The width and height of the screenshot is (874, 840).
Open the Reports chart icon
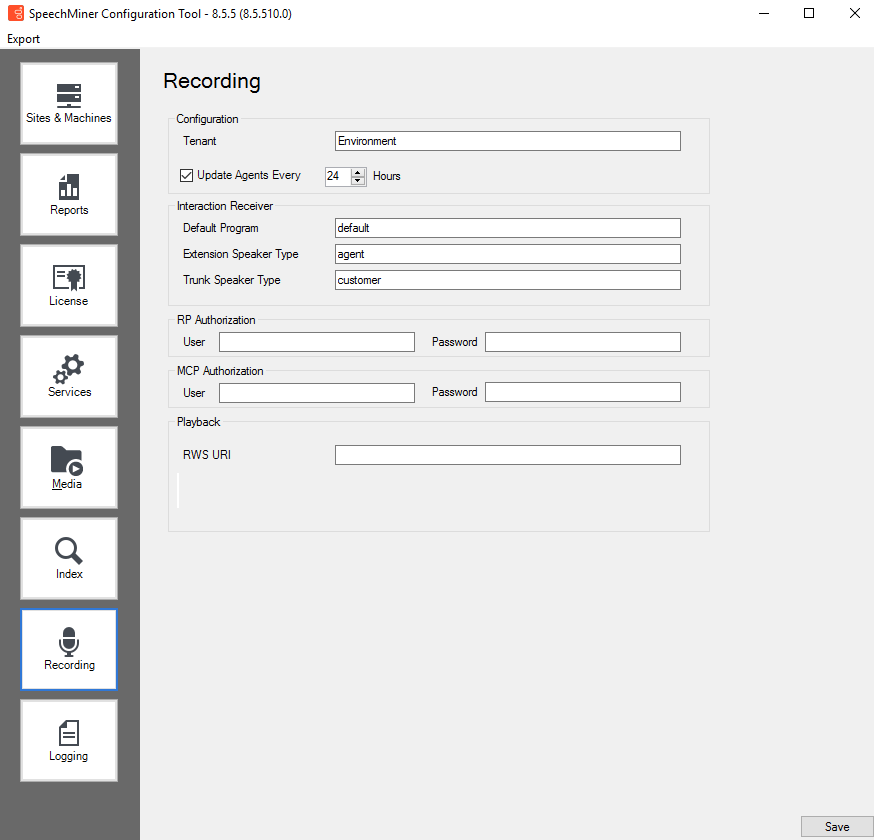[69, 187]
